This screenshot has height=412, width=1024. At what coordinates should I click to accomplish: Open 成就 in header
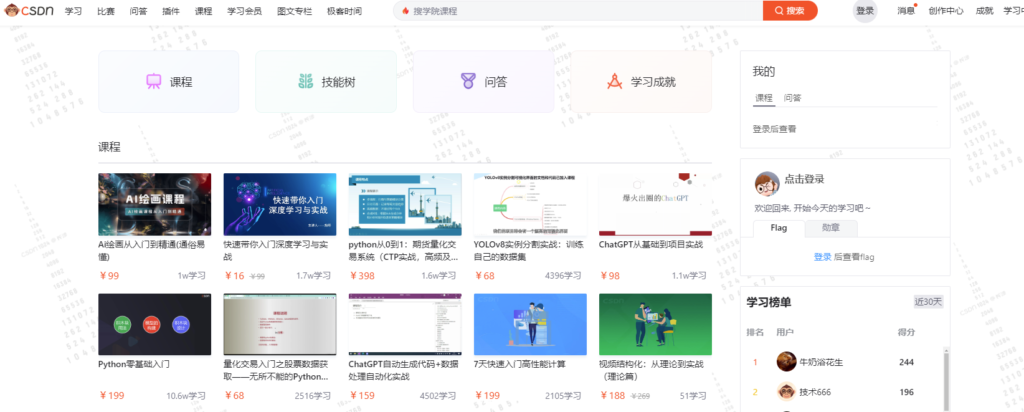pyautogui.click(x=984, y=11)
